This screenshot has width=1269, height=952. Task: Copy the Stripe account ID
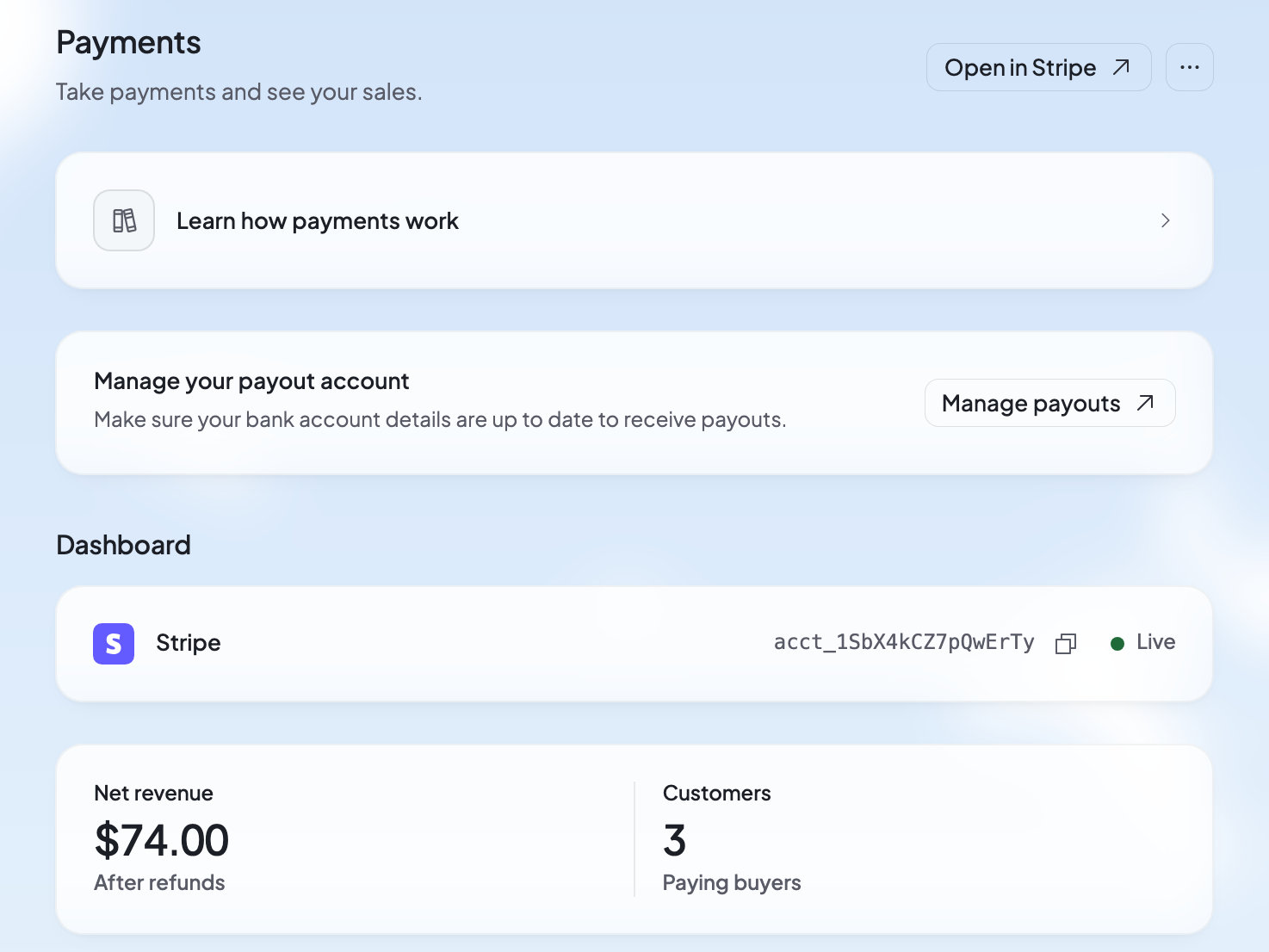point(1066,644)
